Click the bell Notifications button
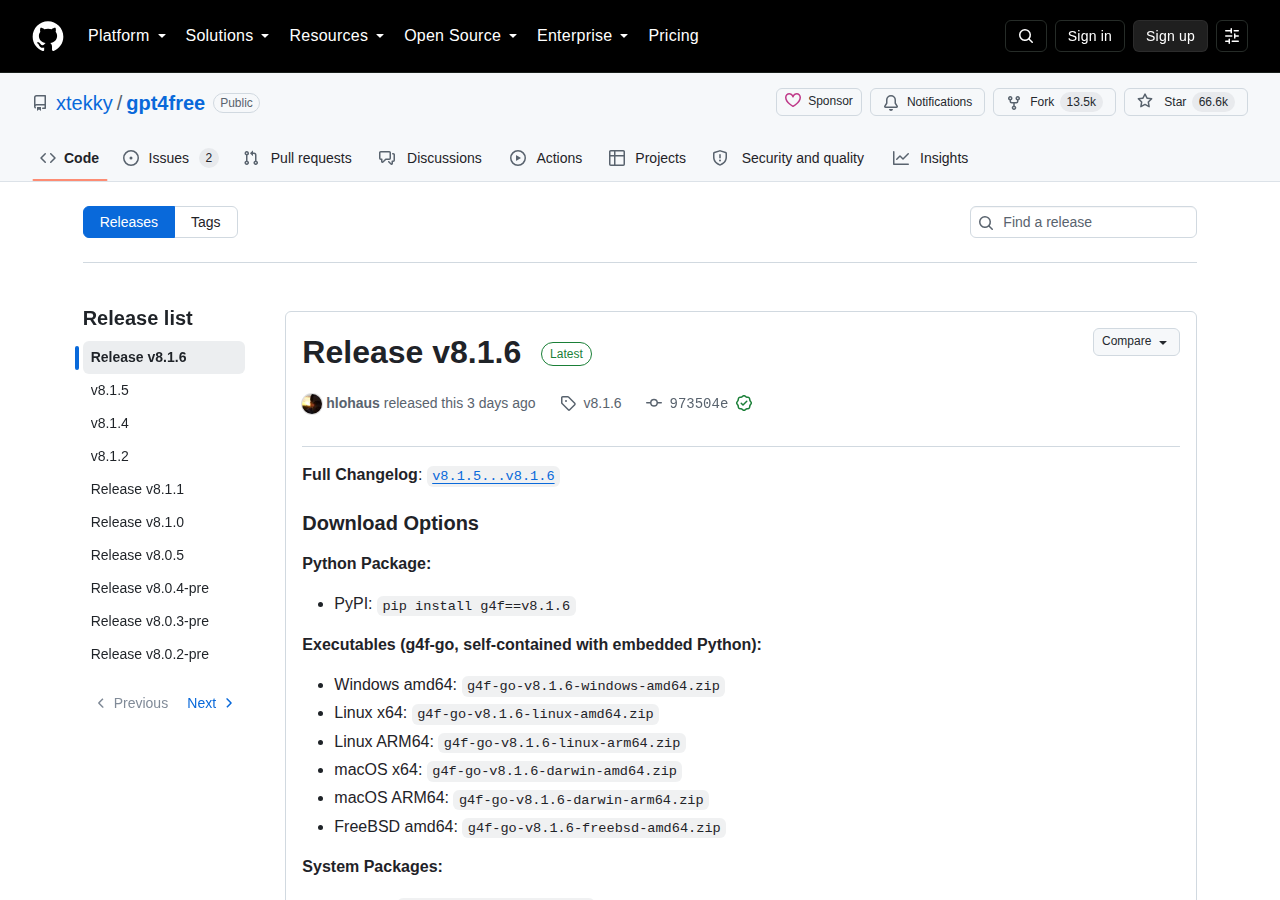 (x=927, y=102)
